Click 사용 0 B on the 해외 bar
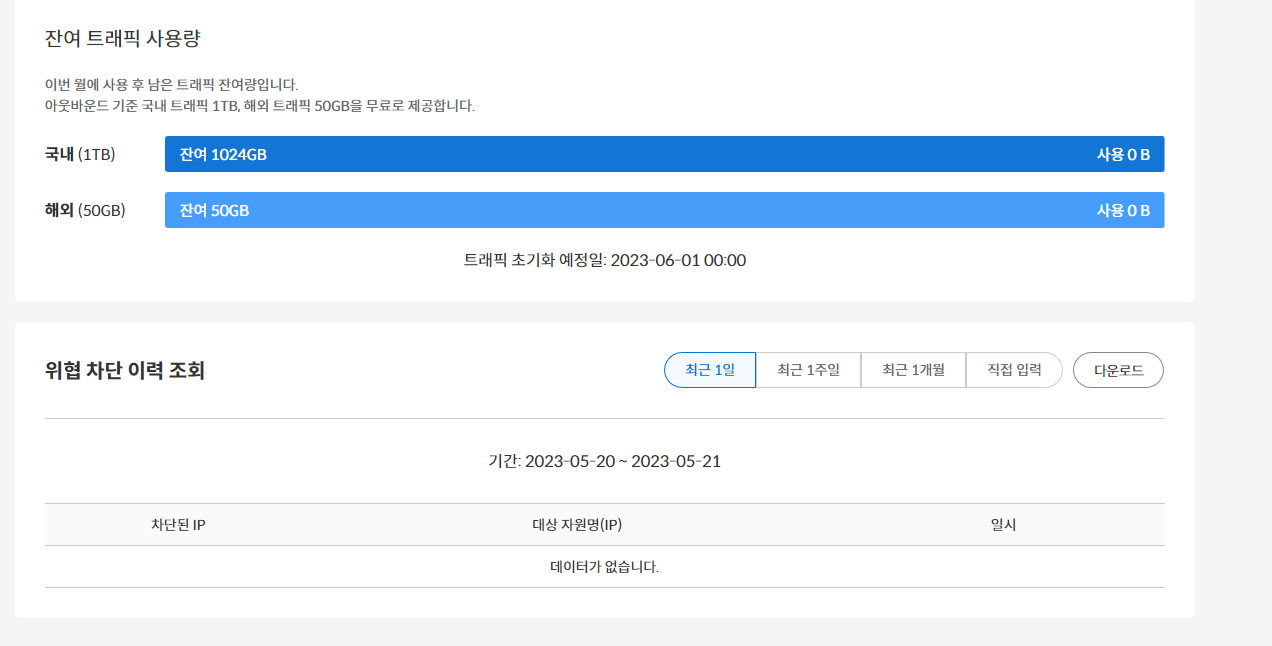 coord(1123,210)
